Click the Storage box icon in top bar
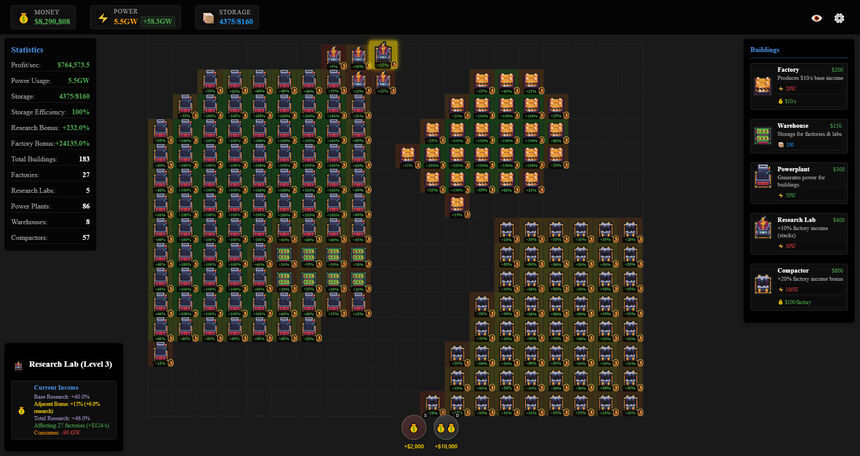Viewport: 860px width, 456px height. click(208, 18)
